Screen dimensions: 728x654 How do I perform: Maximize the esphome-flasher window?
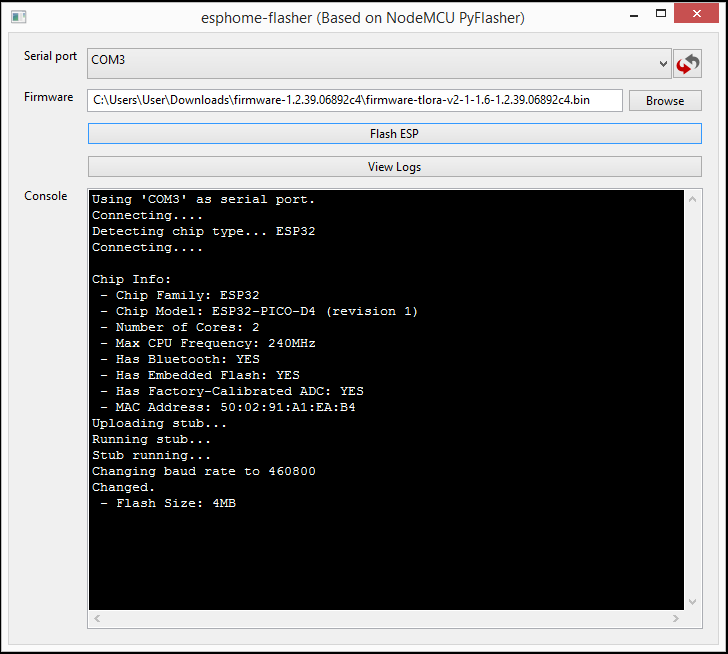(x=661, y=13)
